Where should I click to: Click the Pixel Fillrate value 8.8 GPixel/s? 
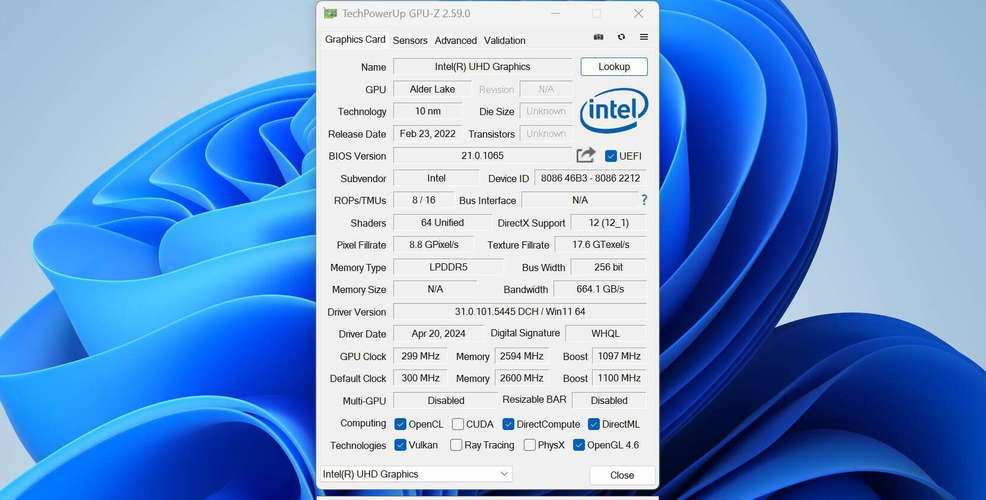pos(433,245)
